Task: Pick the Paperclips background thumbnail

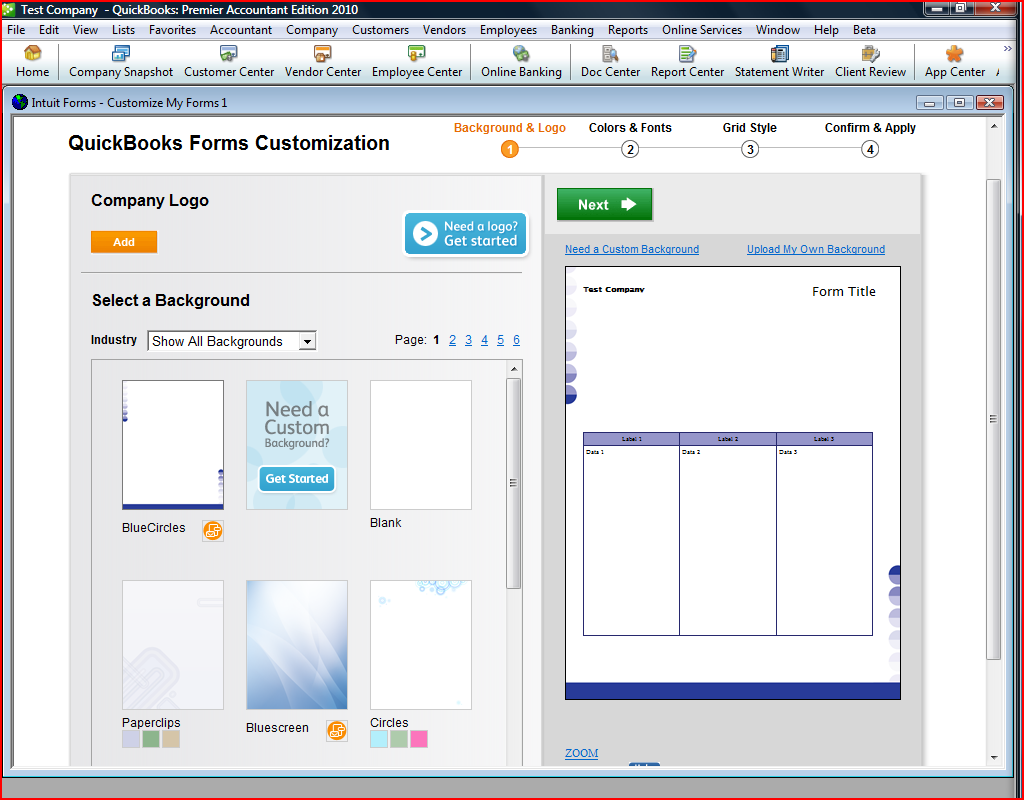Action: [173, 645]
